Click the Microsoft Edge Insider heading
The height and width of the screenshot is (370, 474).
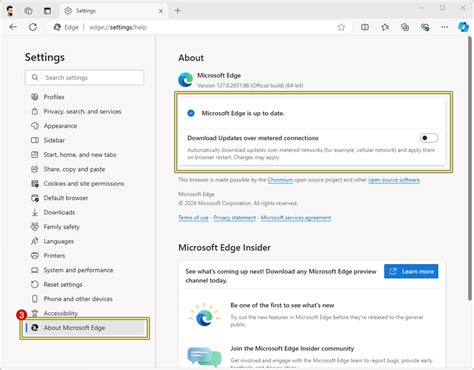[224, 248]
